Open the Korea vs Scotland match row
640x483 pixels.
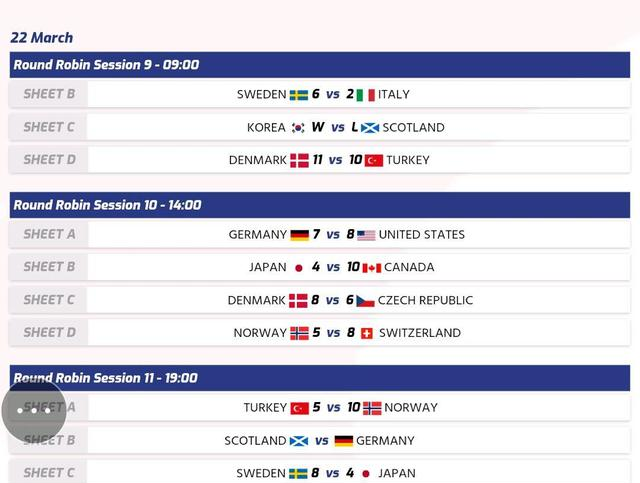pyautogui.click(x=320, y=127)
